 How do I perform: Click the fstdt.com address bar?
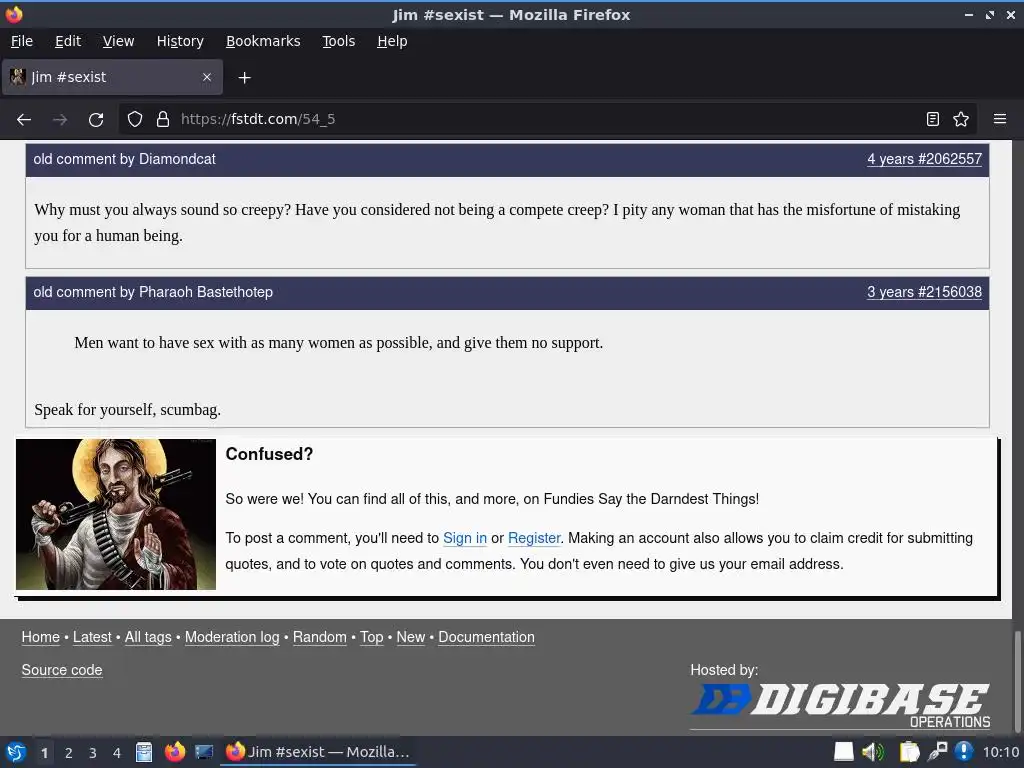click(x=549, y=119)
